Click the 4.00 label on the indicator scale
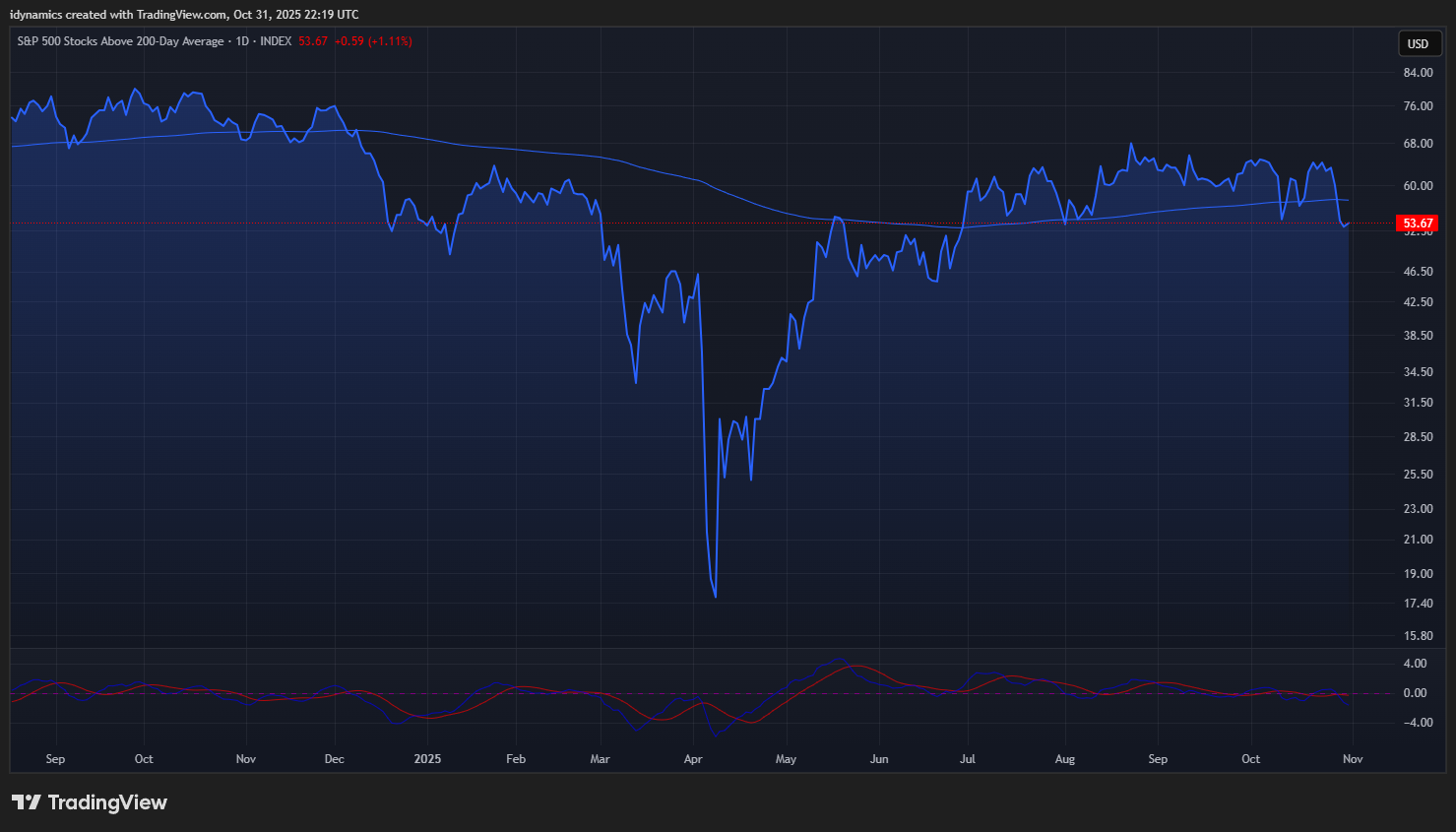Screen dimensions: 1456x832 (1415, 664)
